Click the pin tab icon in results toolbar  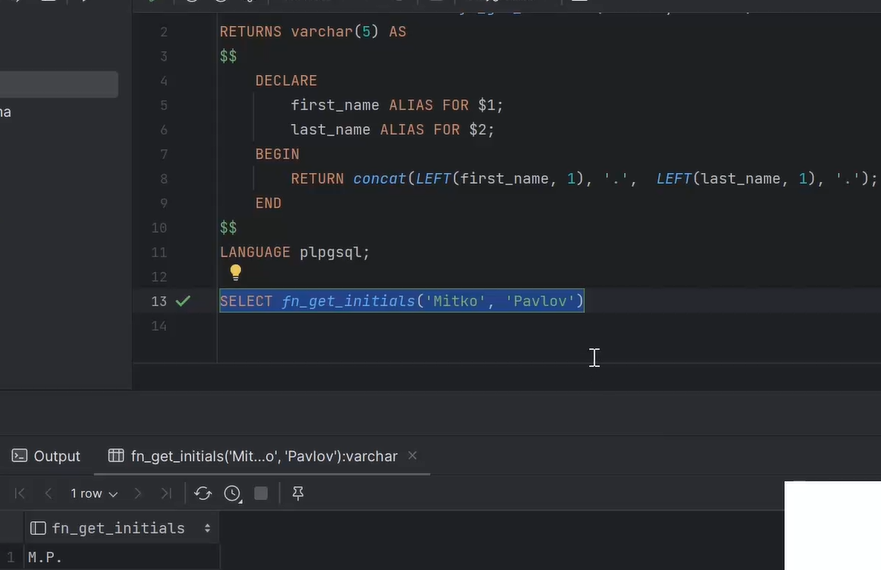click(297, 494)
